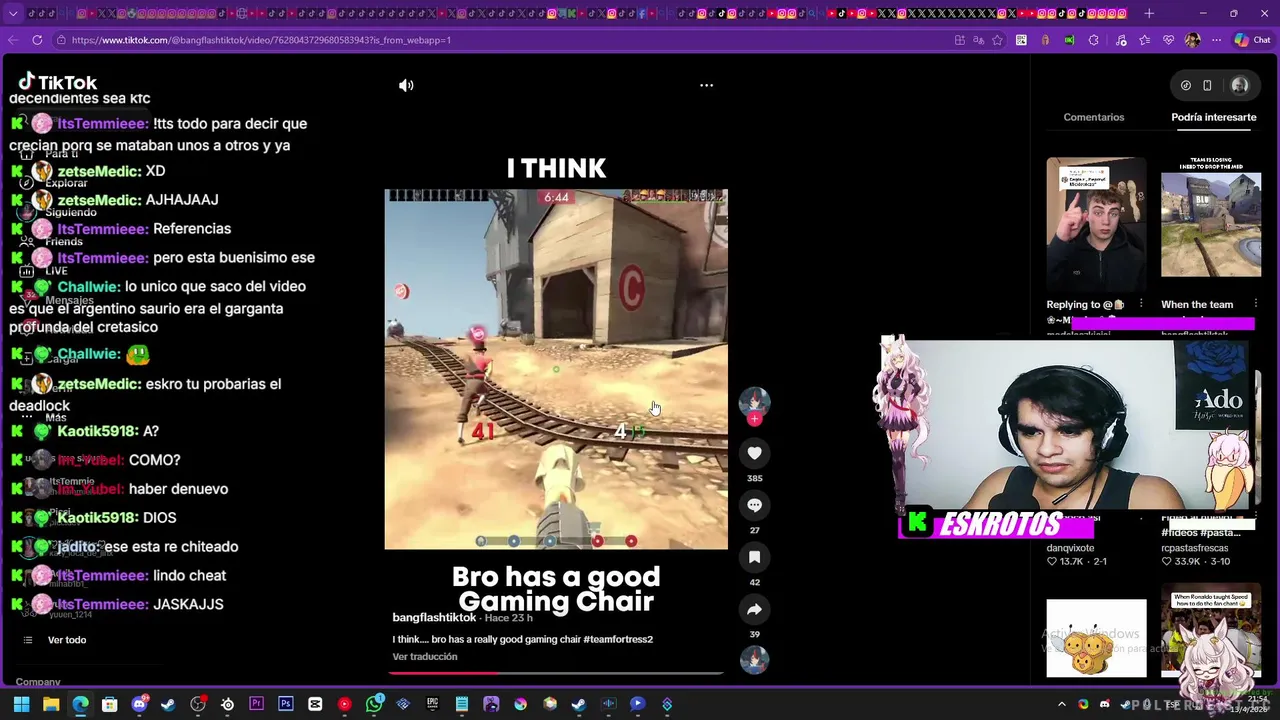Open Microsoft Store from the taskbar
This screenshot has height=720, width=1280.
110,704
